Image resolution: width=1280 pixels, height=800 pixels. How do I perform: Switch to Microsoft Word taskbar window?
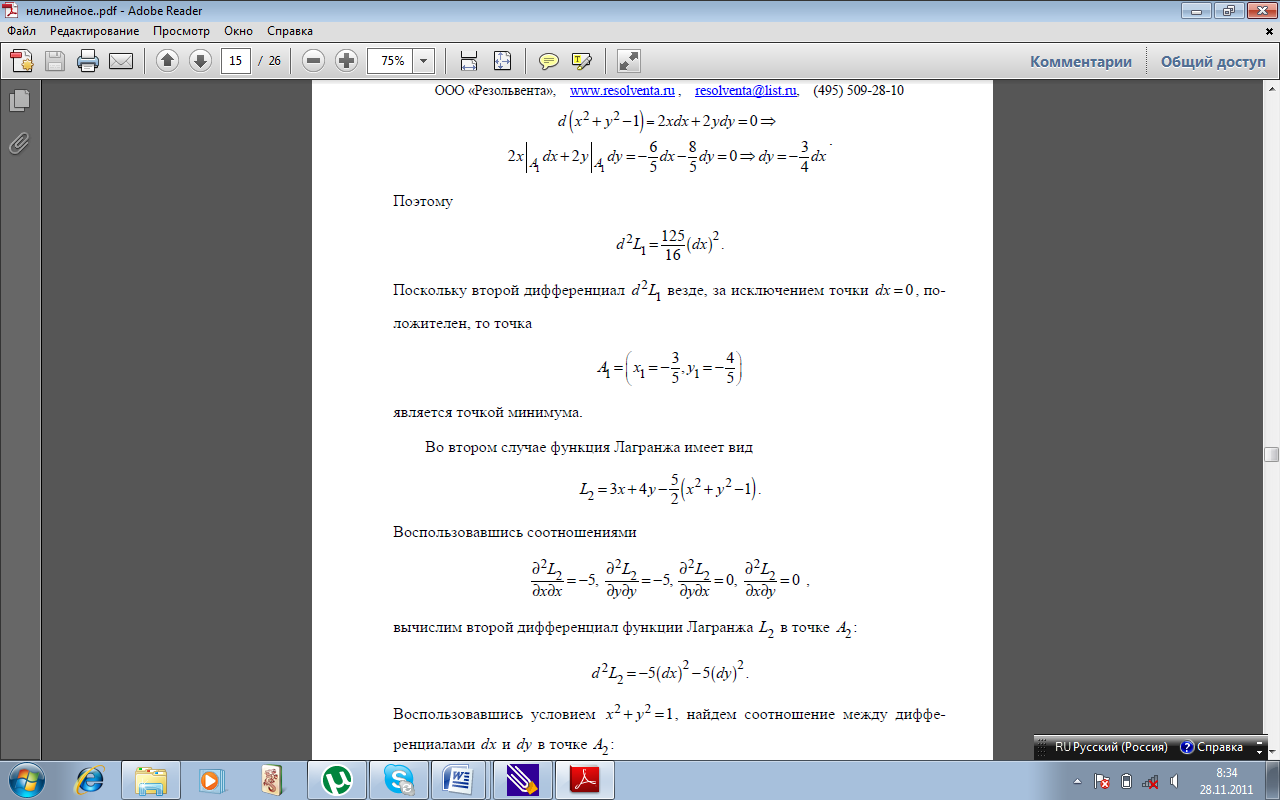(x=460, y=778)
